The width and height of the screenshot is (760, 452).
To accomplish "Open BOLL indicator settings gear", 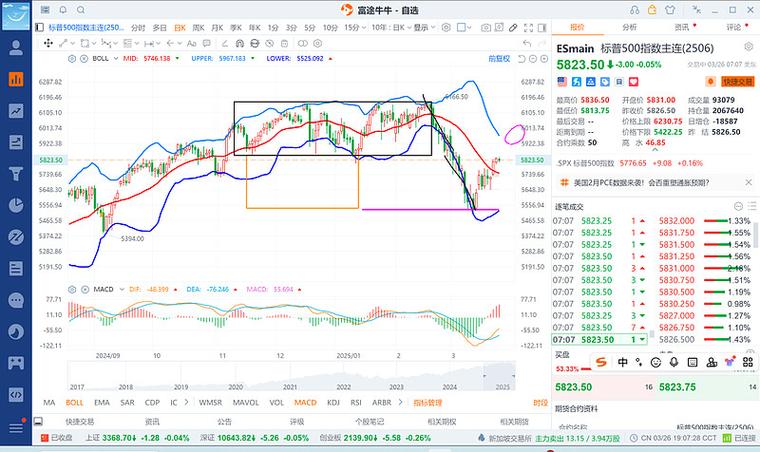I will tap(72, 59).
